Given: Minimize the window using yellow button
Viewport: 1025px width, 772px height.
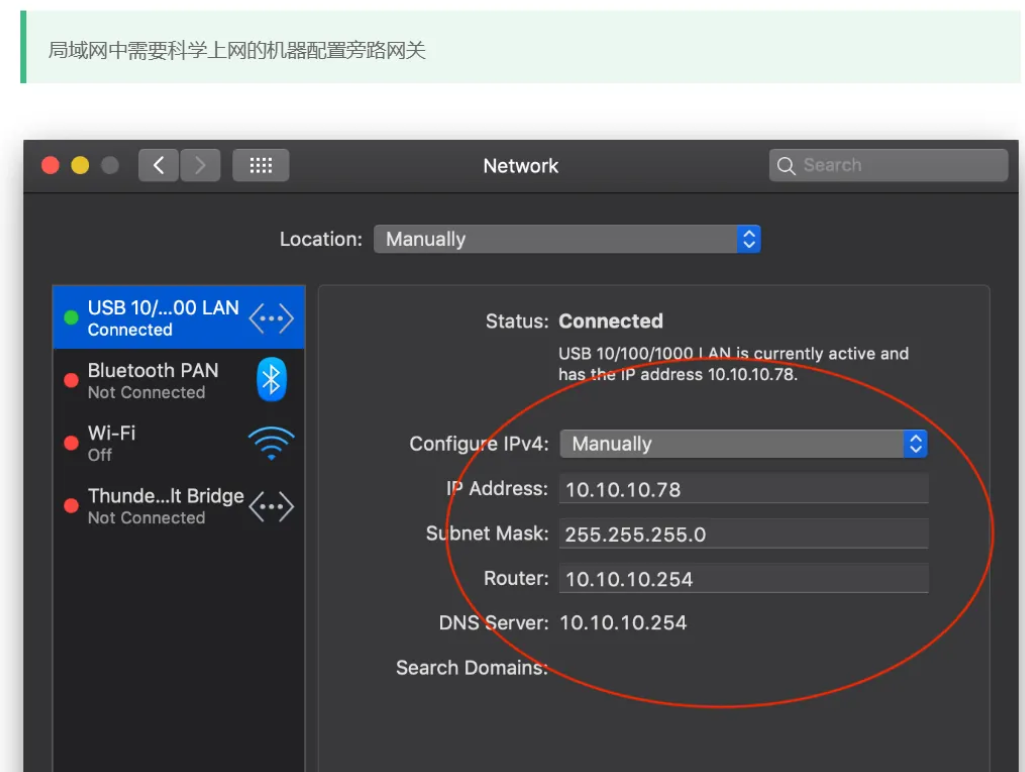Looking at the screenshot, I should coord(80,166).
